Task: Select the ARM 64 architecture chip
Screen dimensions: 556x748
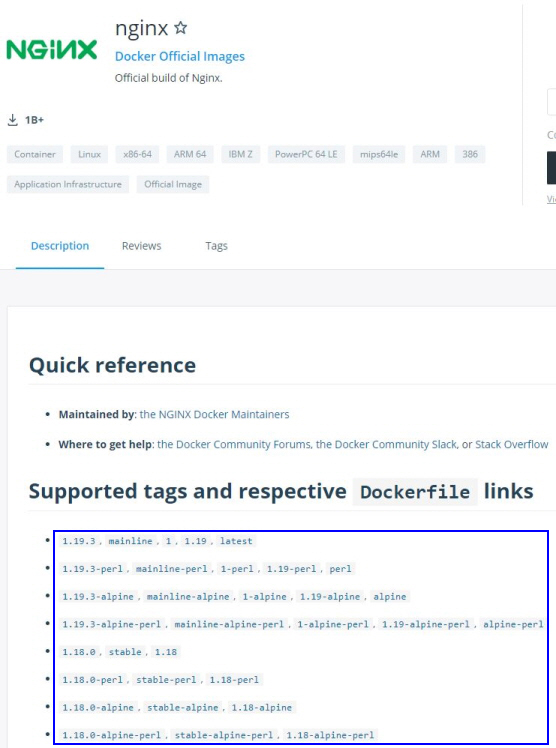Action: 190,154
